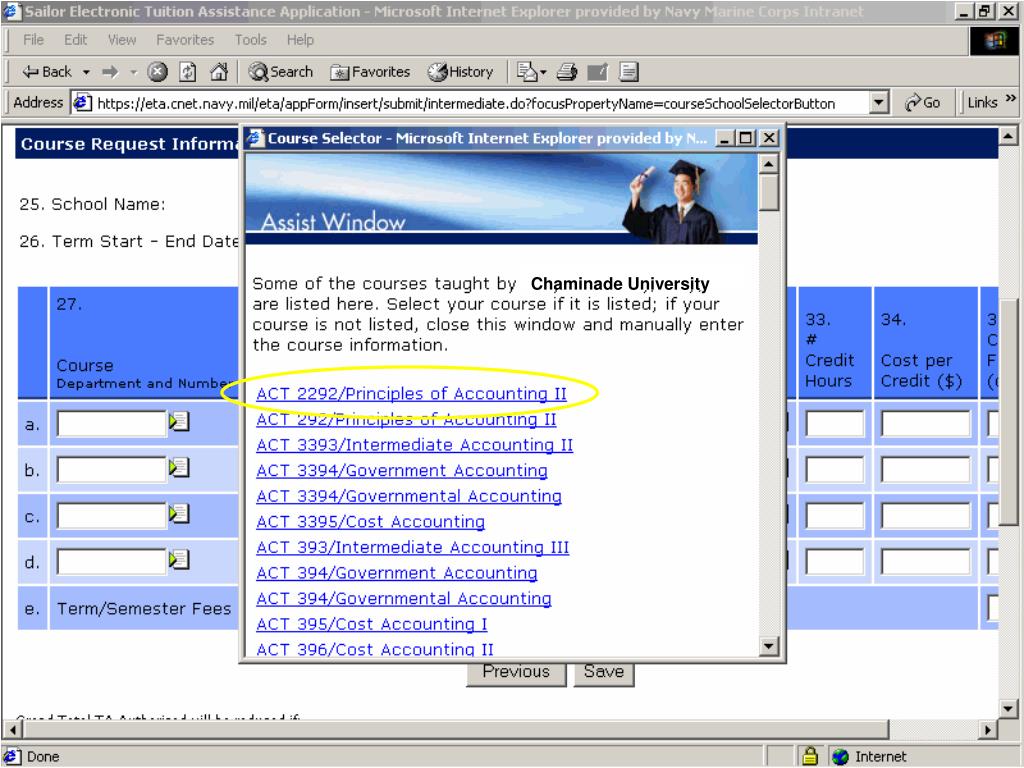Click course field in row a
1024x768 pixels.
(112, 424)
